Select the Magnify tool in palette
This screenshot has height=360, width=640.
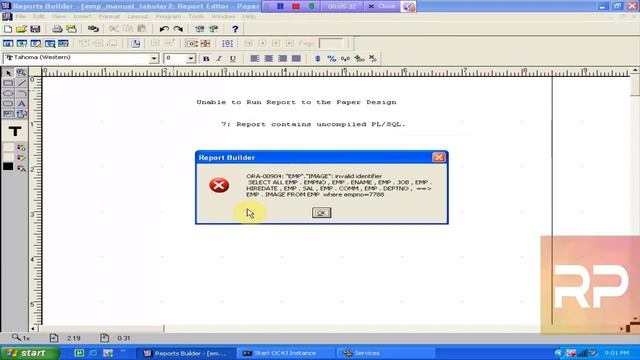point(21,73)
